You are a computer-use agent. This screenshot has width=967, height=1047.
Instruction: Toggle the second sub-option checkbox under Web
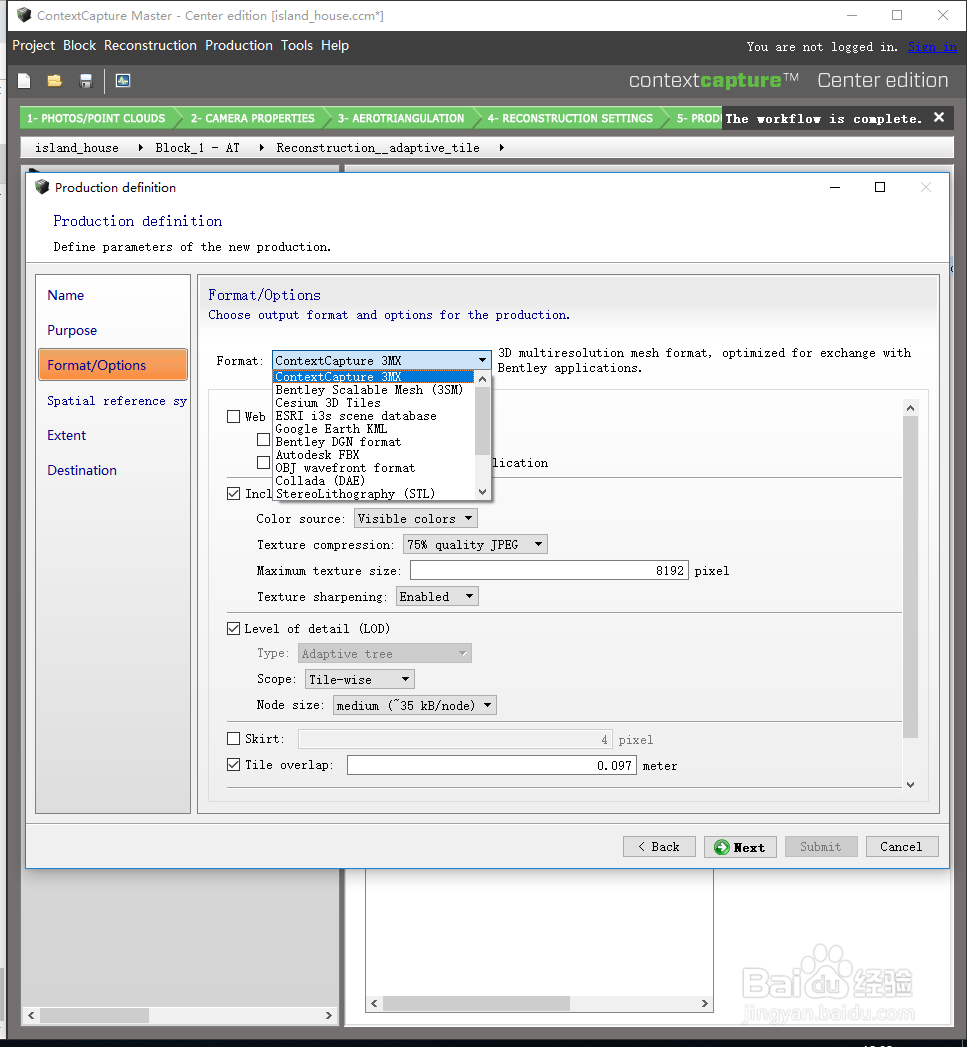pyautogui.click(x=264, y=462)
